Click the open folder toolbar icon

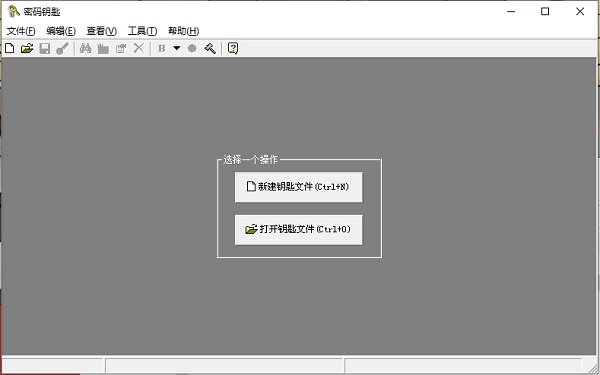click(27, 49)
